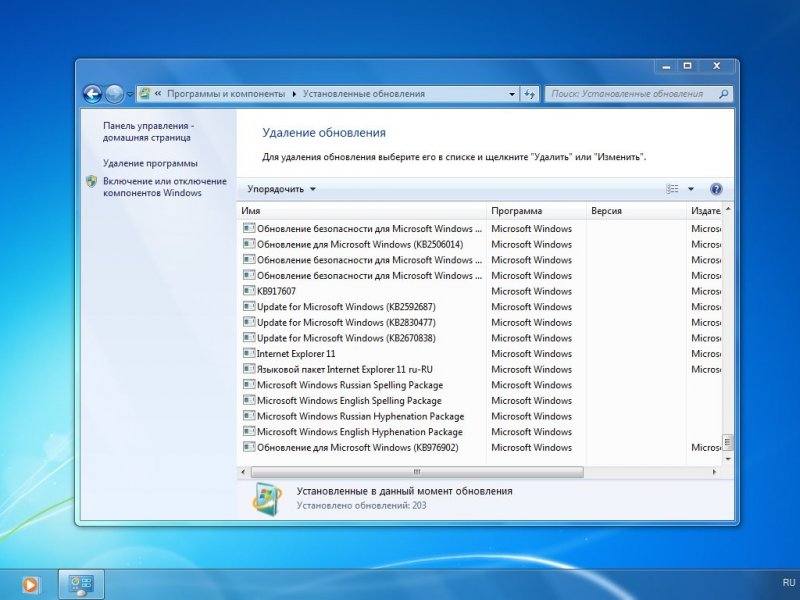Open the Упорядочить organize menu
The height and width of the screenshot is (600, 800).
282,189
